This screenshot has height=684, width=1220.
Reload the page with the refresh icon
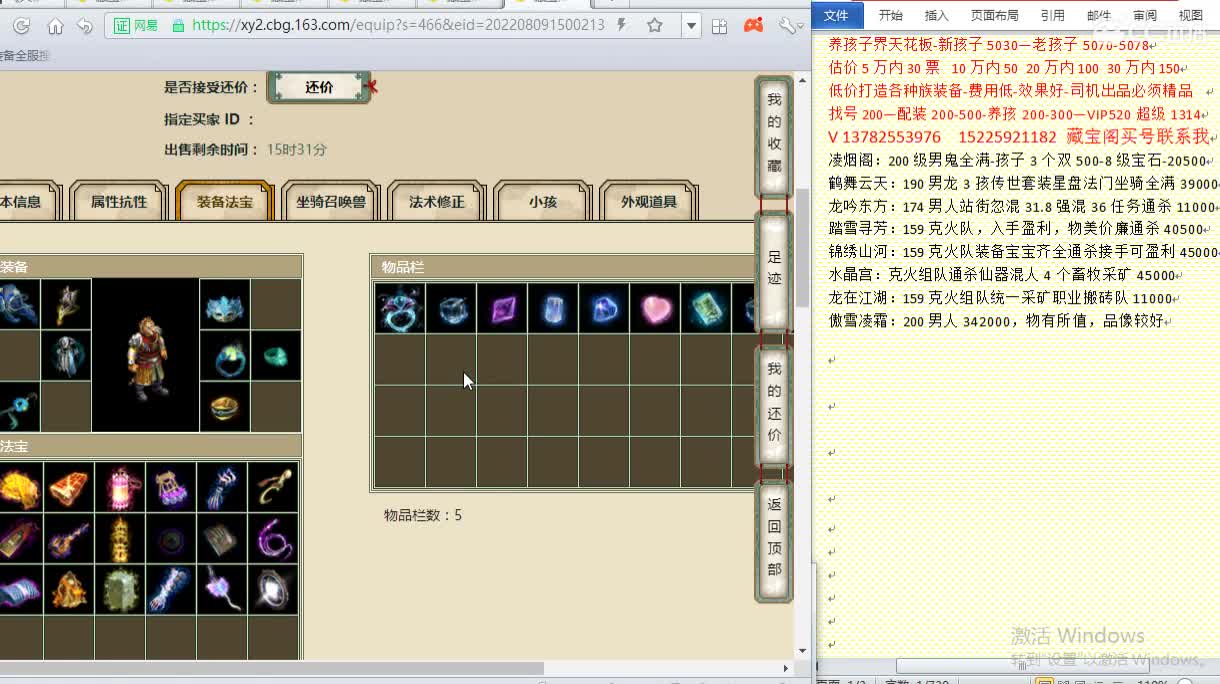tap(21, 26)
